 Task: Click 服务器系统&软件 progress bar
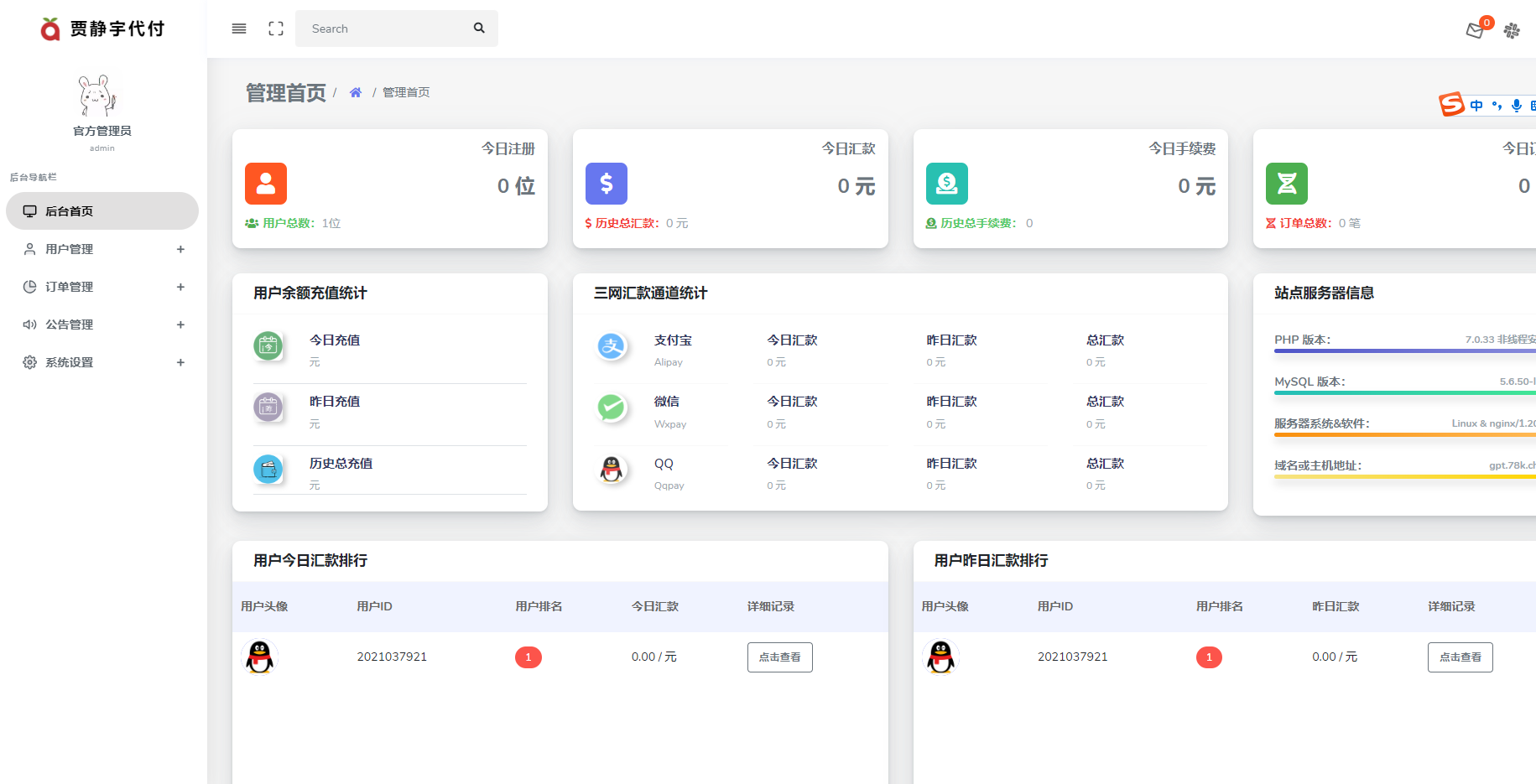coord(1405,434)
